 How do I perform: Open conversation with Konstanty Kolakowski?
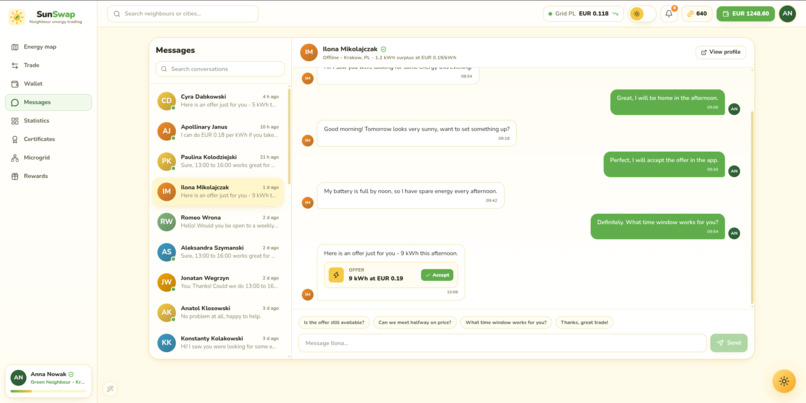tap(218, 343)
